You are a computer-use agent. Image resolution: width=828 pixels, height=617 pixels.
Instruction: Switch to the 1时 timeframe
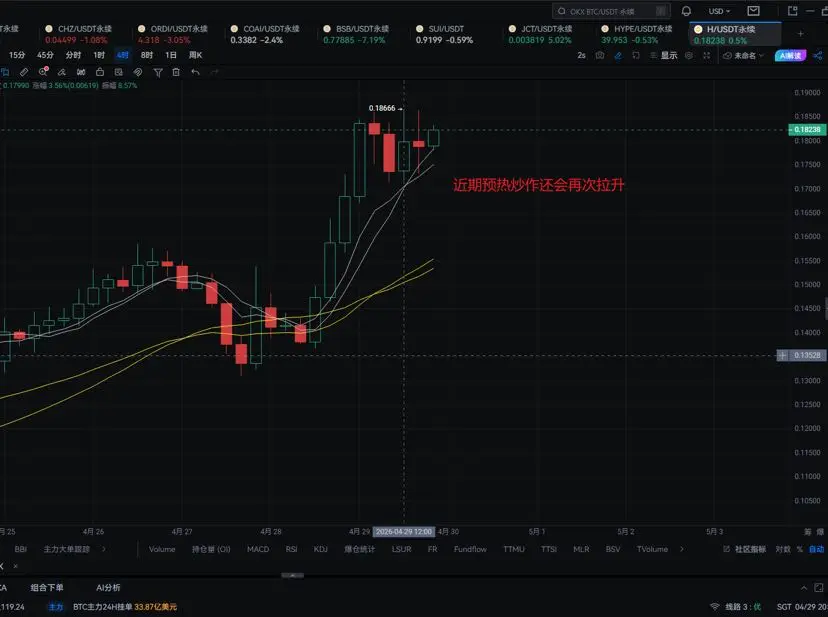99,55
